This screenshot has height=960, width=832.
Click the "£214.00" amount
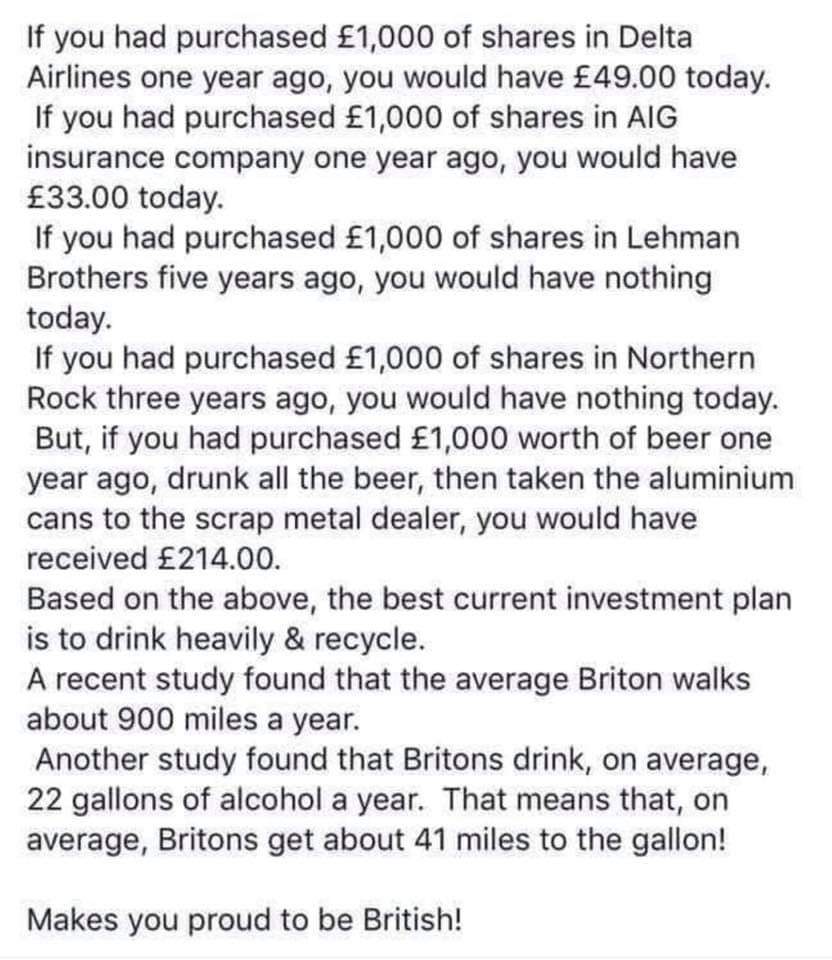coord(213,559)
